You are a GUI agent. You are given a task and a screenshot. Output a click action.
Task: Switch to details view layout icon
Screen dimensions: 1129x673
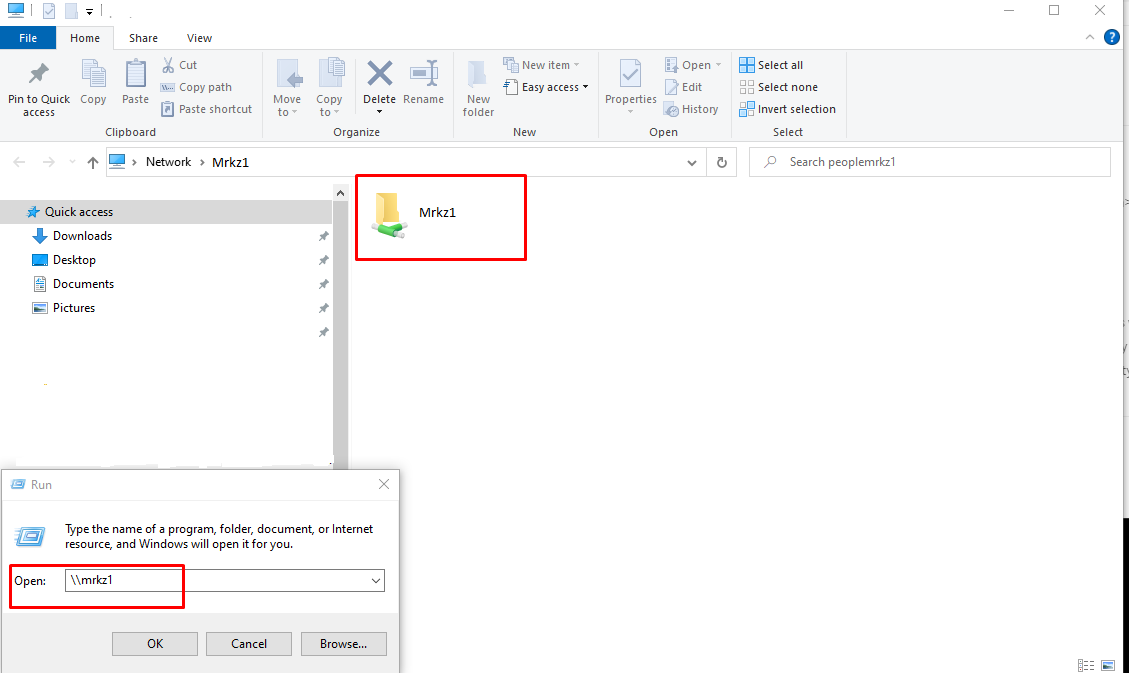1086,665
